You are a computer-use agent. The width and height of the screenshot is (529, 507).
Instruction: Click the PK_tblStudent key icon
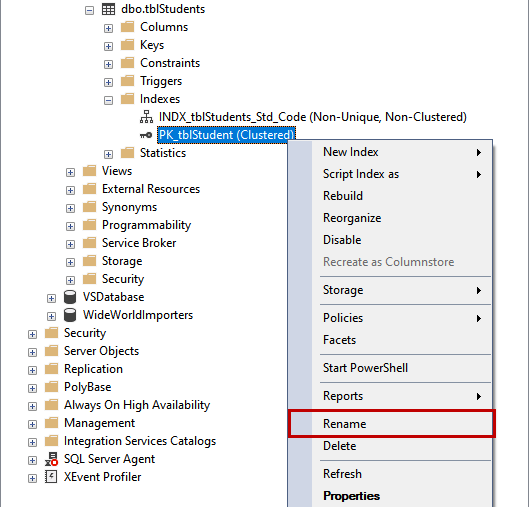pos(146,135)
